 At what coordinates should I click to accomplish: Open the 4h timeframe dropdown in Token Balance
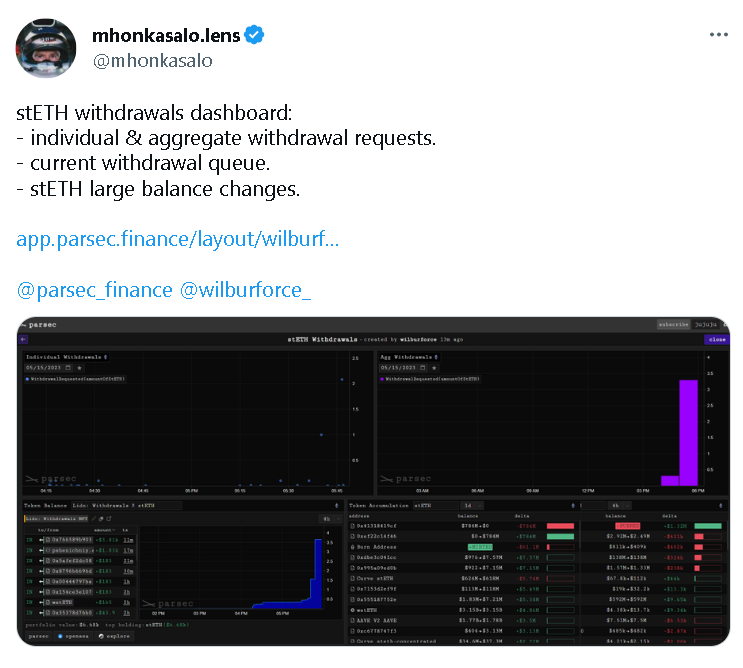click(331, 519)
